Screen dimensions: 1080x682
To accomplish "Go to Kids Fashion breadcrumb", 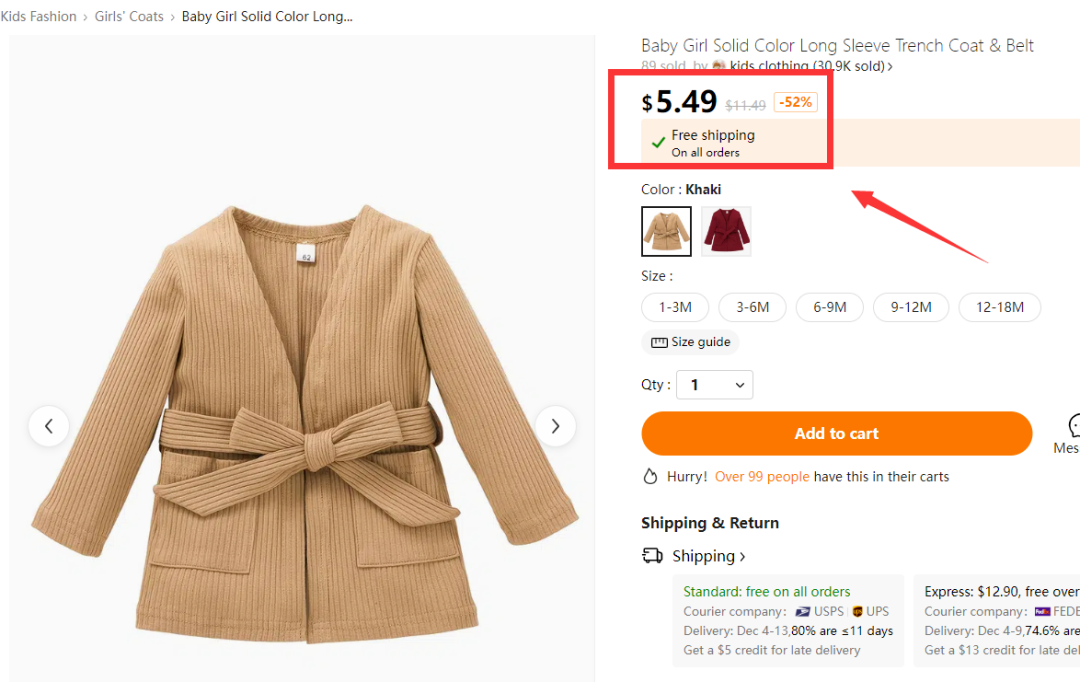I will point(39,17).
